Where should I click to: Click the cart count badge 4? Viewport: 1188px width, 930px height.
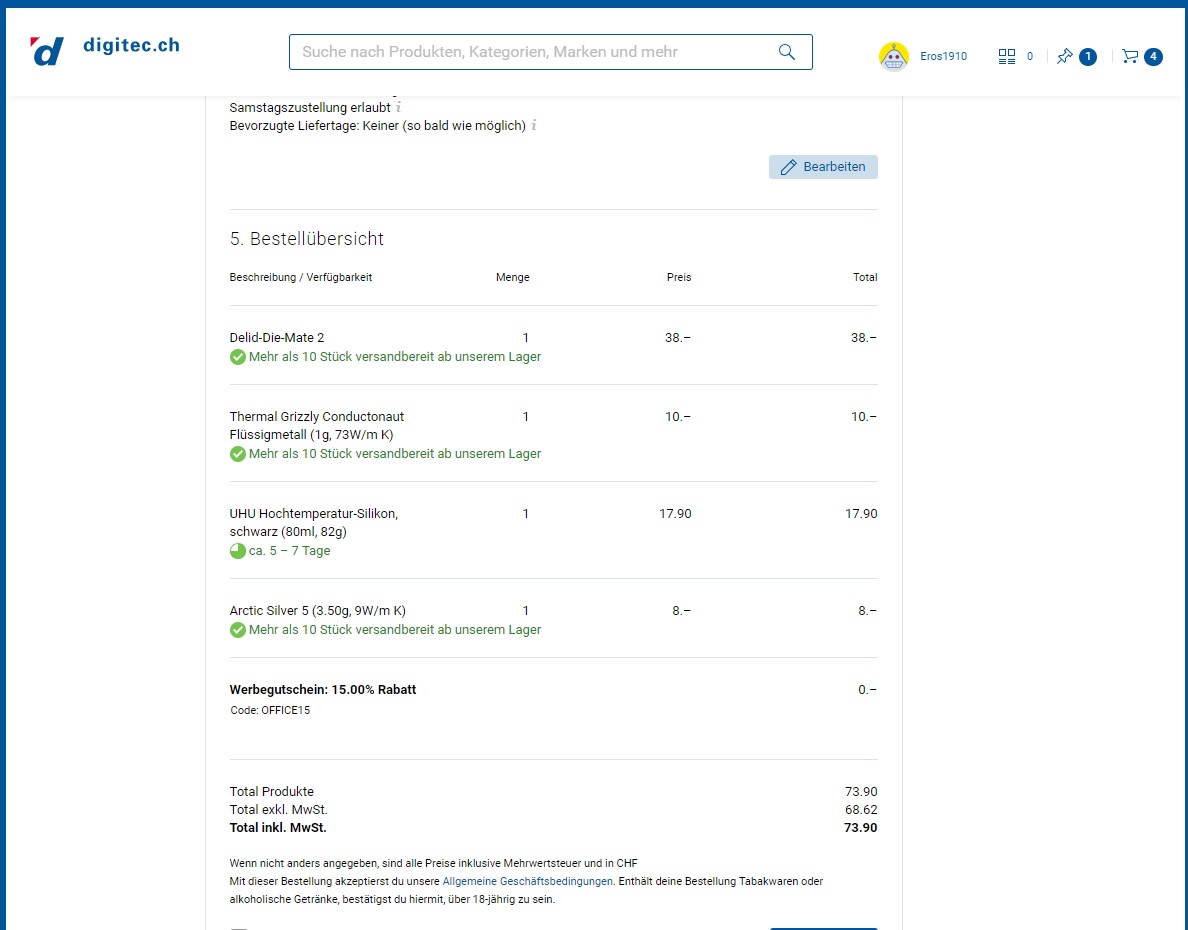(1153, 56)
